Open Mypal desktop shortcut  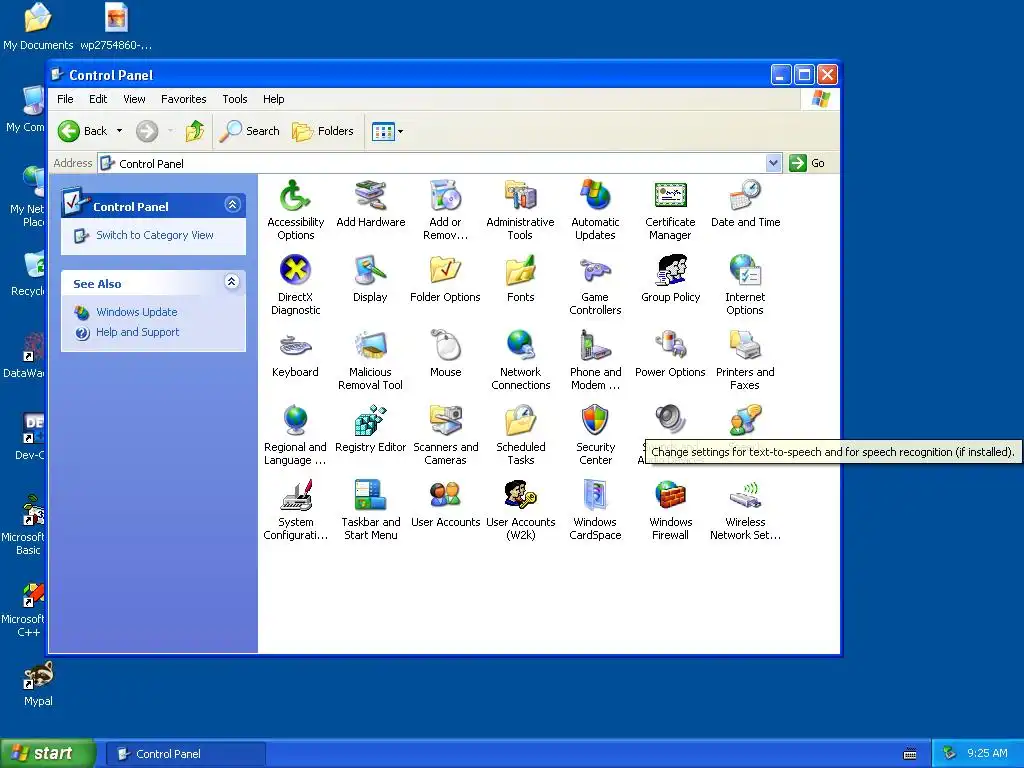tap(38, 684)
